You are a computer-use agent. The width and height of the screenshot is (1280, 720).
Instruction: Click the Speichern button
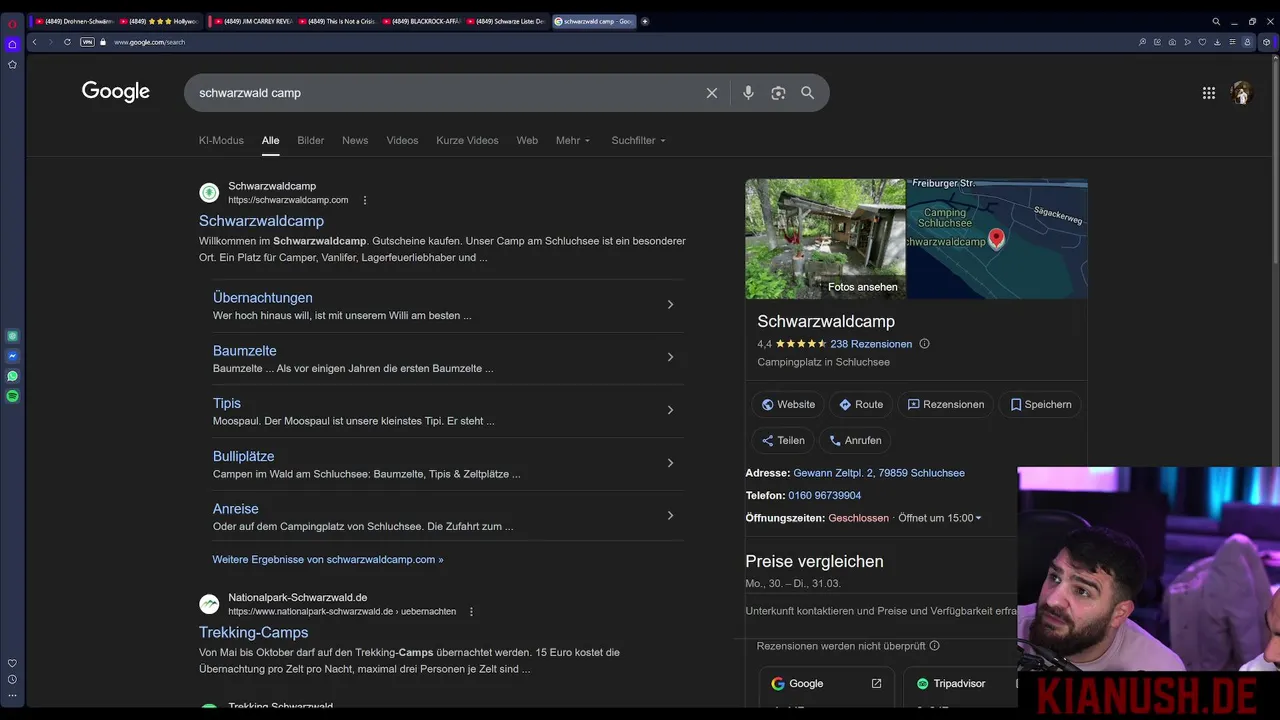click(x=1040, y=404)
